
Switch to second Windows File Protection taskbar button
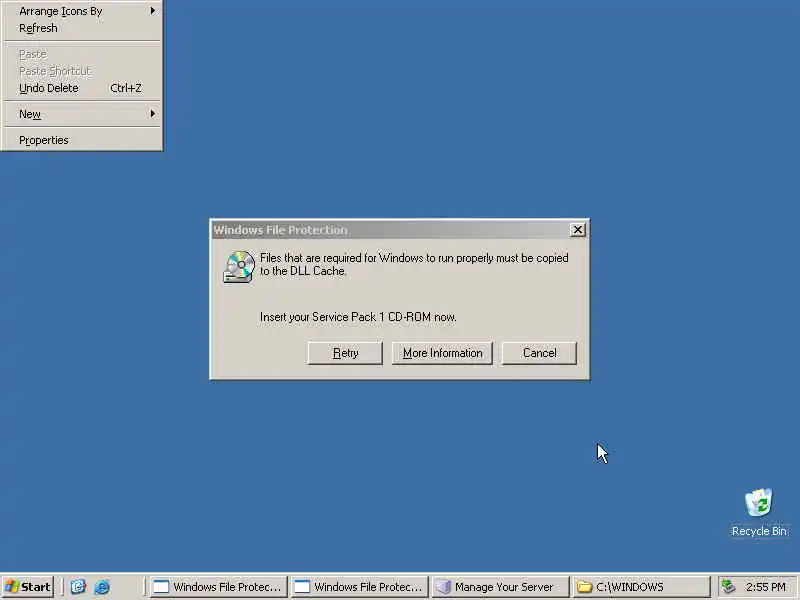pos(359,587)
